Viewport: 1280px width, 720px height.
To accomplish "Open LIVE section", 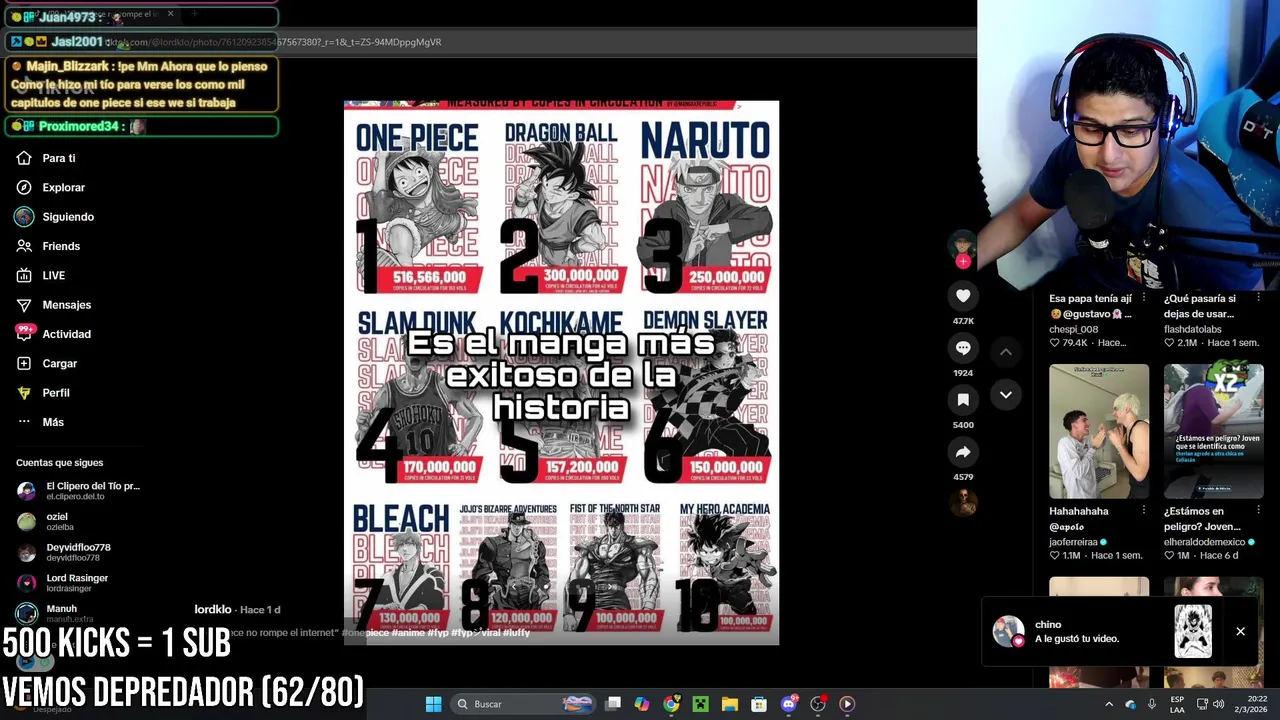I will (x=41, y=275).
